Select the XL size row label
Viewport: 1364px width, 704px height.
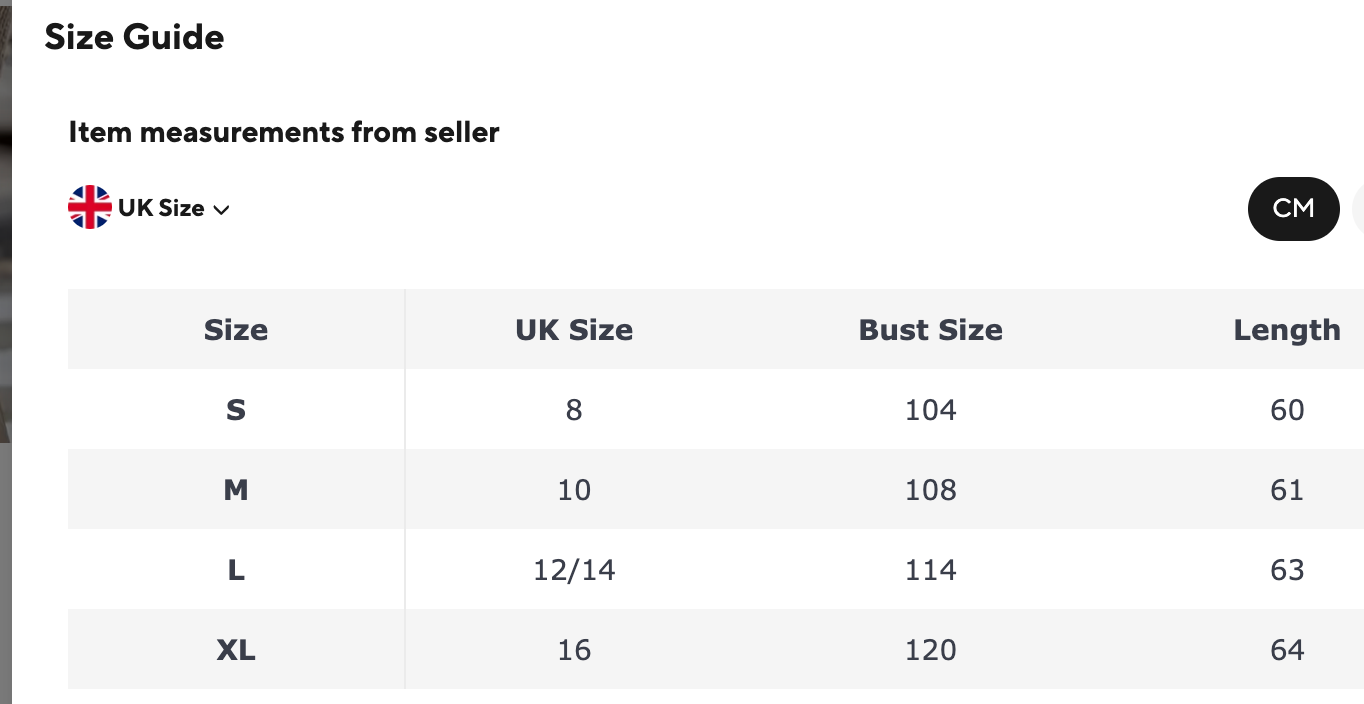[x=236, y=650]
